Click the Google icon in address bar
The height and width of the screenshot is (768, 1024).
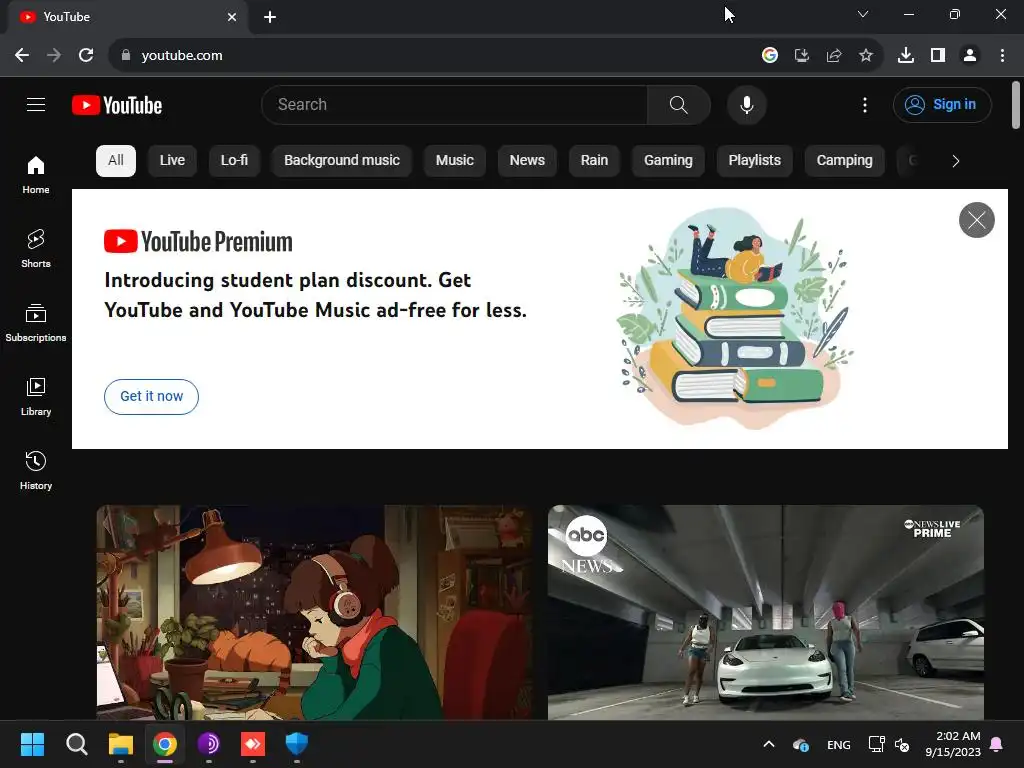click(770, 56)
